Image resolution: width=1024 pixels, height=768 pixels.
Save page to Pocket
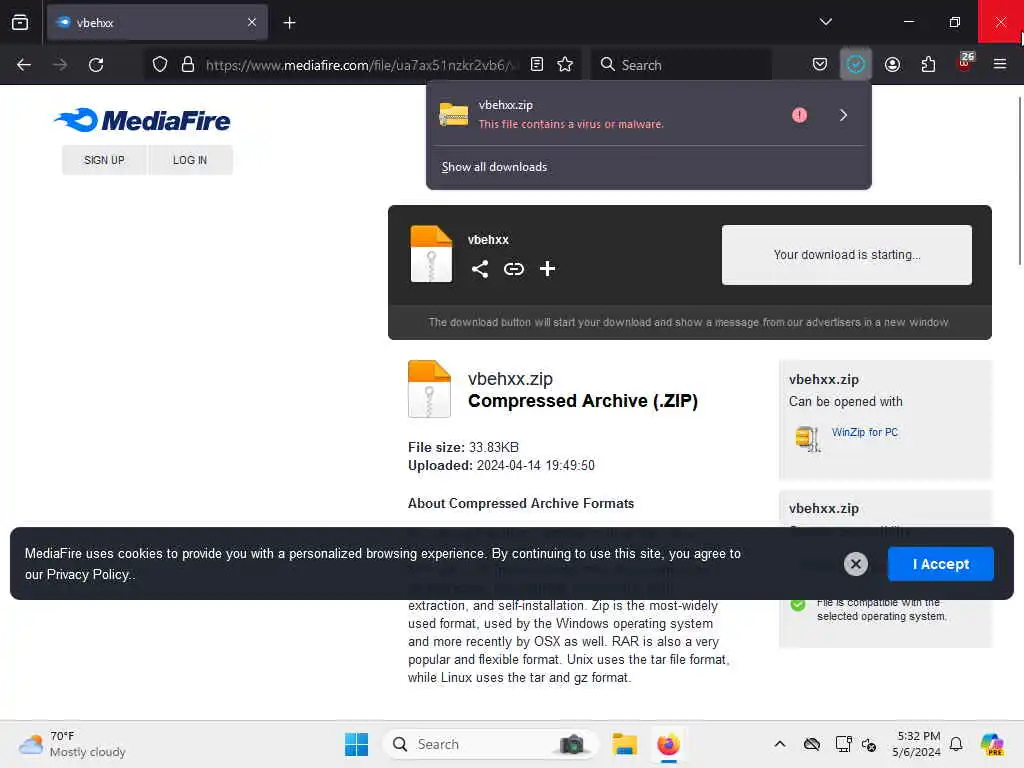pyautogui.click(x=820, y=65)
